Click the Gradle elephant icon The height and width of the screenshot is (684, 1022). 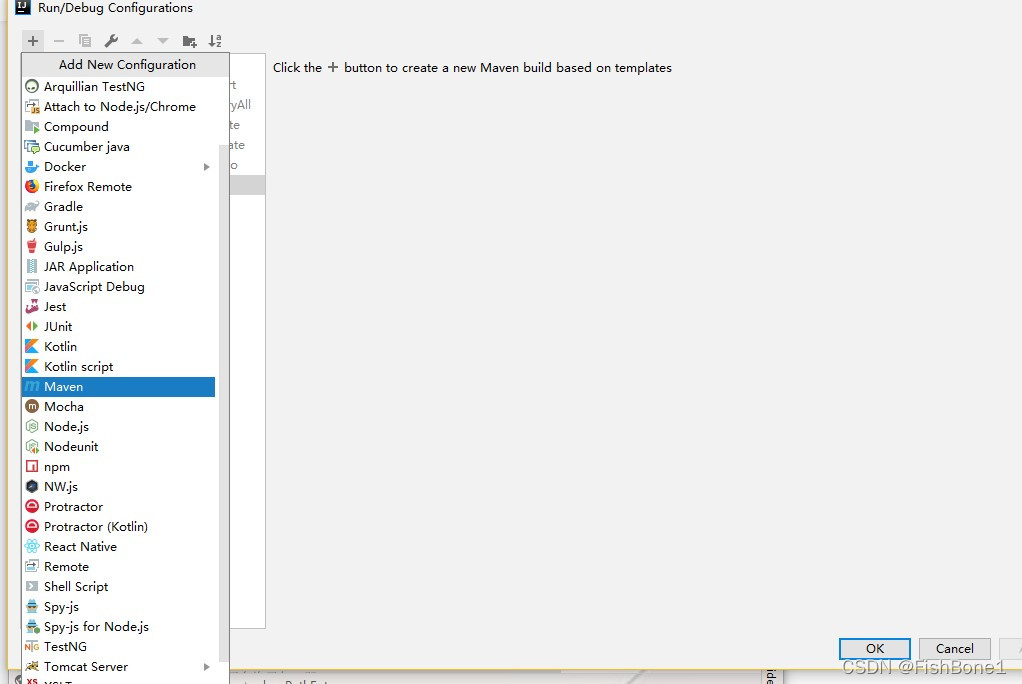coord(32,207)
